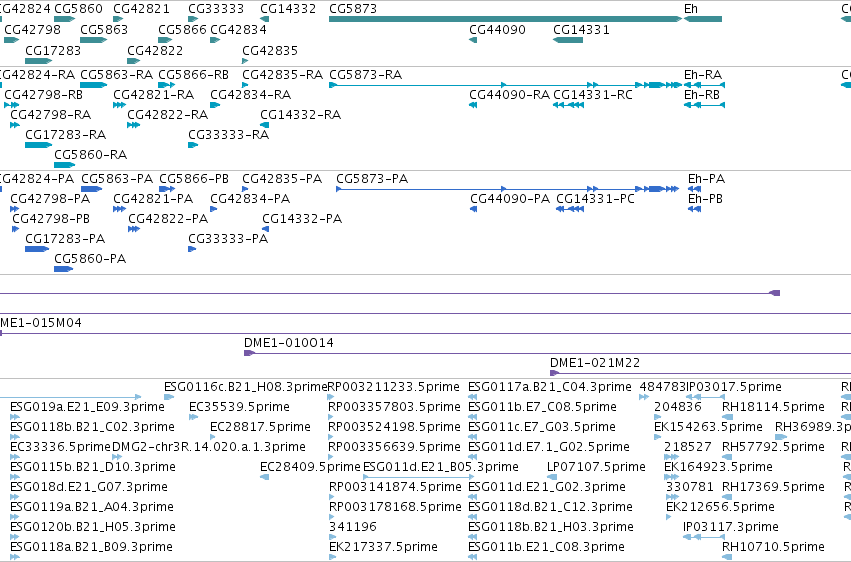
Task: Select the EC28409.5prime EST label
Action: 310,467
